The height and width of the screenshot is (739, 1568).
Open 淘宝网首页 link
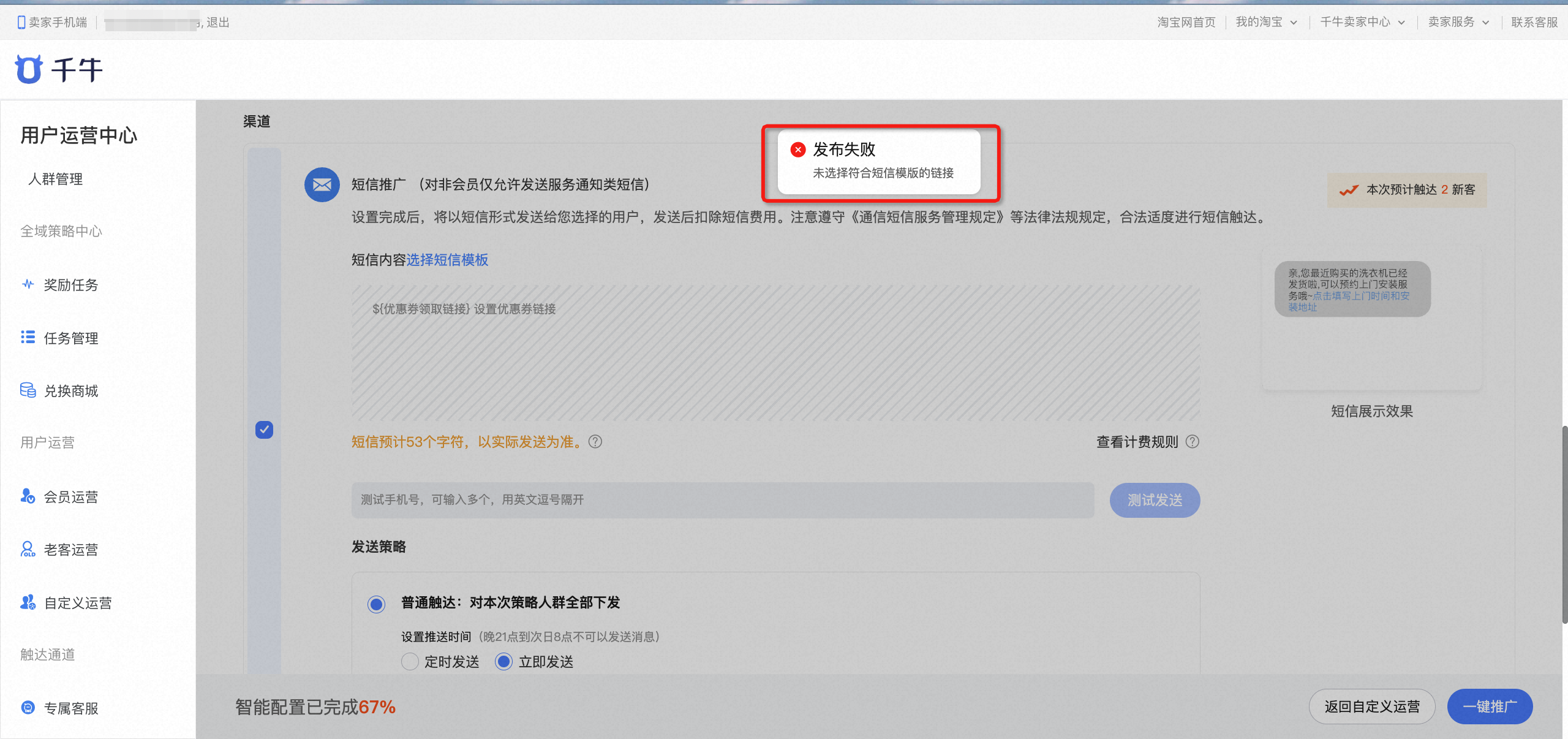pos(1186,23)
